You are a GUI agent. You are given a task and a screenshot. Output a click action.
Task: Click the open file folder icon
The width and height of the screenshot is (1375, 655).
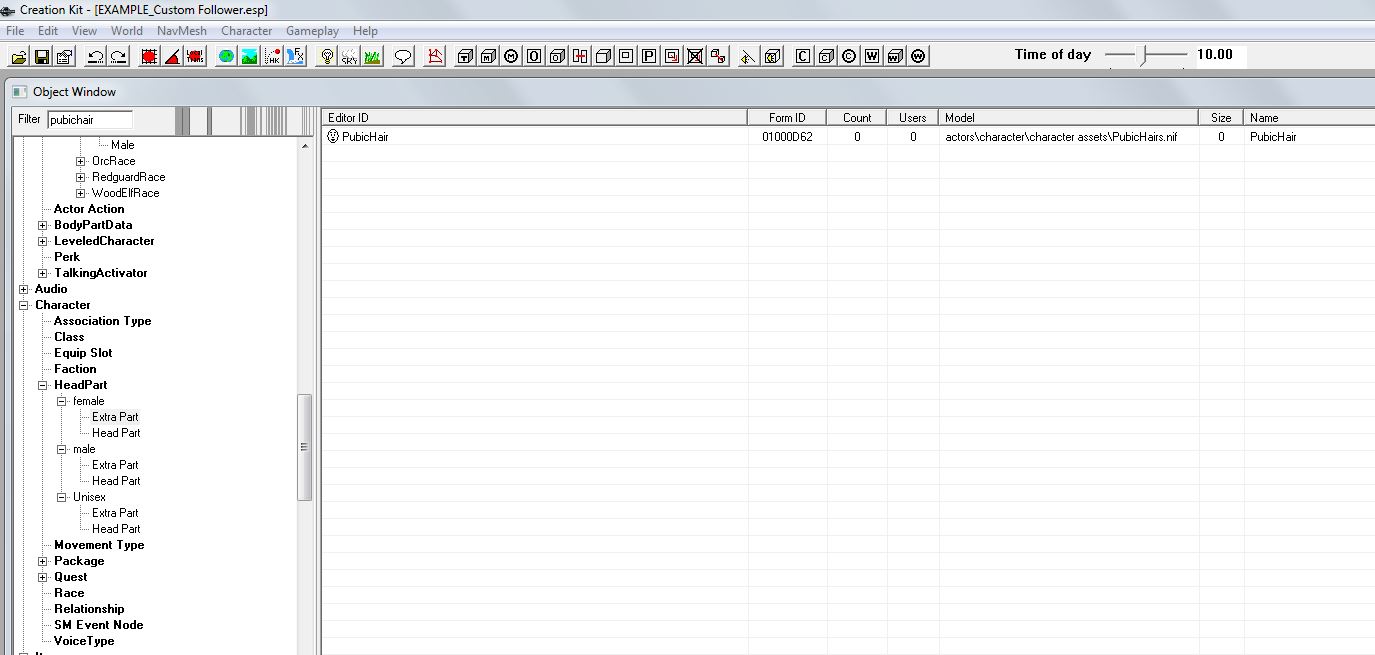(19, 56)
